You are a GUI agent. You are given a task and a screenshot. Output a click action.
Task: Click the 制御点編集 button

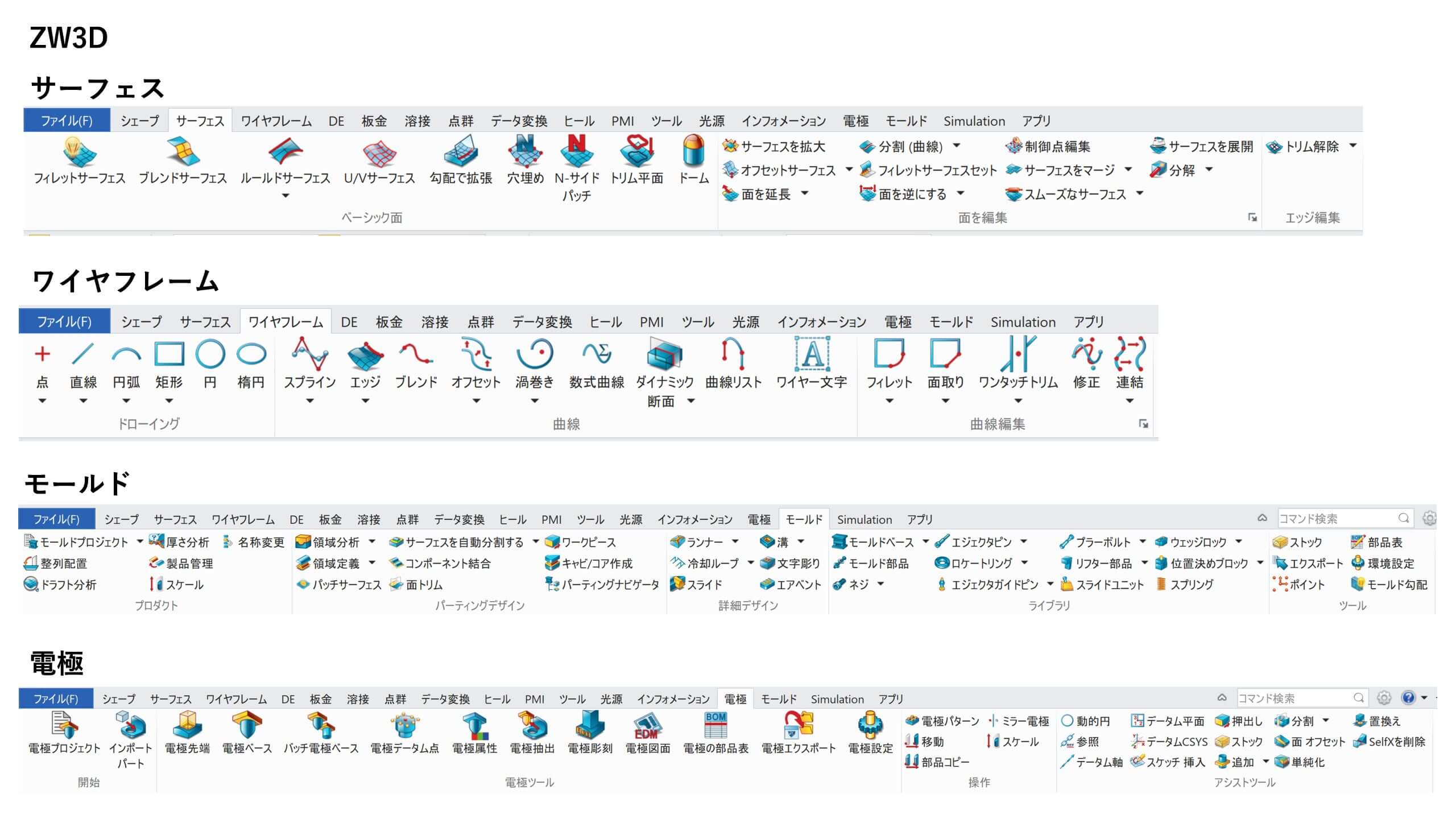point(1048,146)
